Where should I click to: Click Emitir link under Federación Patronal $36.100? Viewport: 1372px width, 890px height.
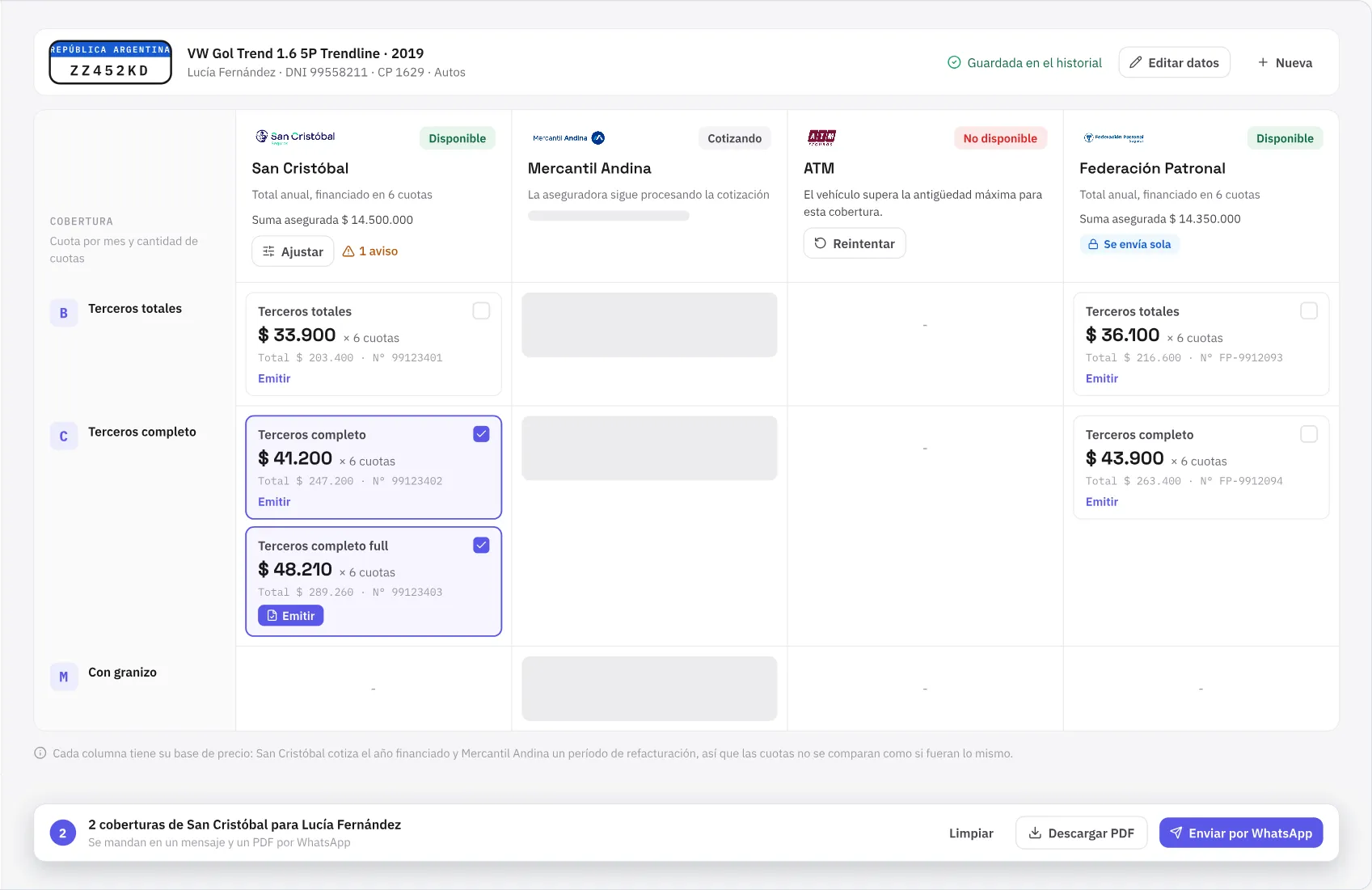(1102, 378)
